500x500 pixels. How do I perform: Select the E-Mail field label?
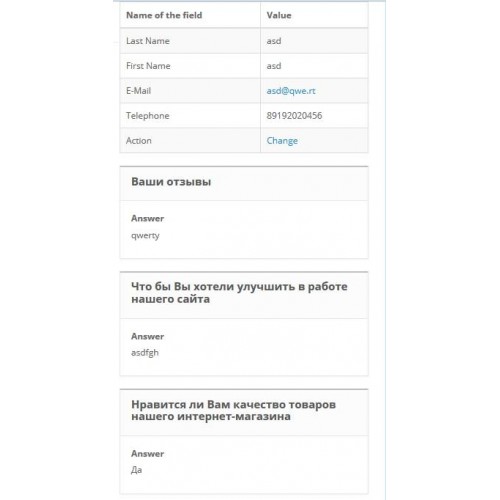[138, 91]
